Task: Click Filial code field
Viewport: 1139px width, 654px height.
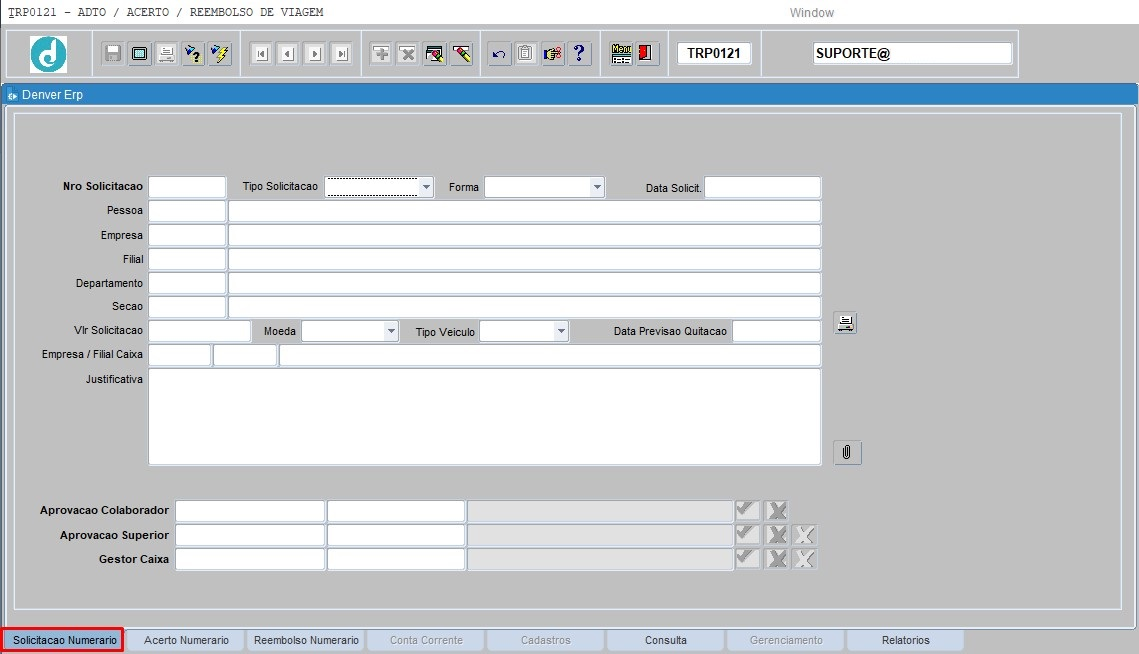Action: [x=187, y=259]
